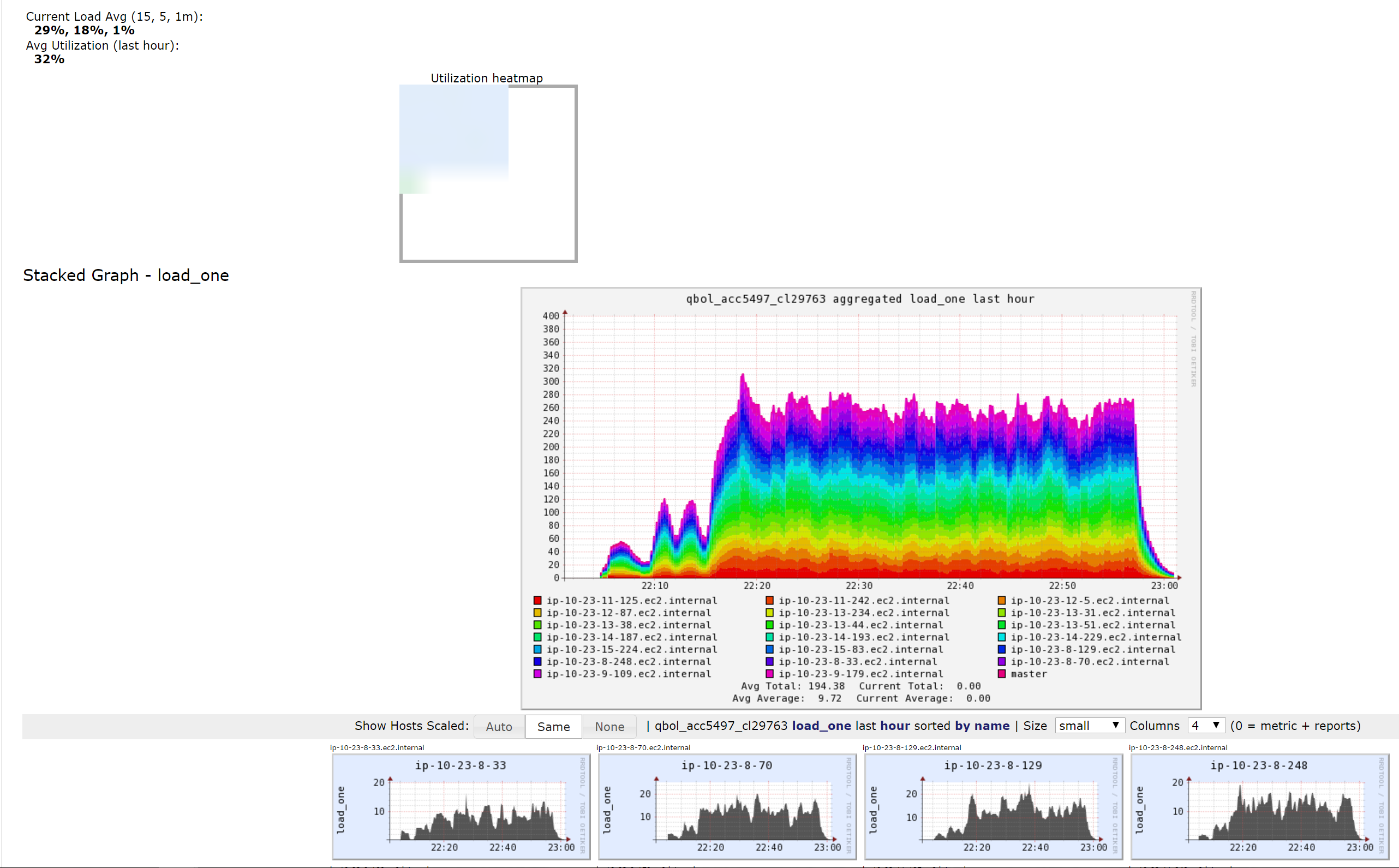The image size is (1399, 868).
Task: Click the ip-10-23-8-33.ec2.internal host link
Action: pyautogui.click(x=376, y=747)
